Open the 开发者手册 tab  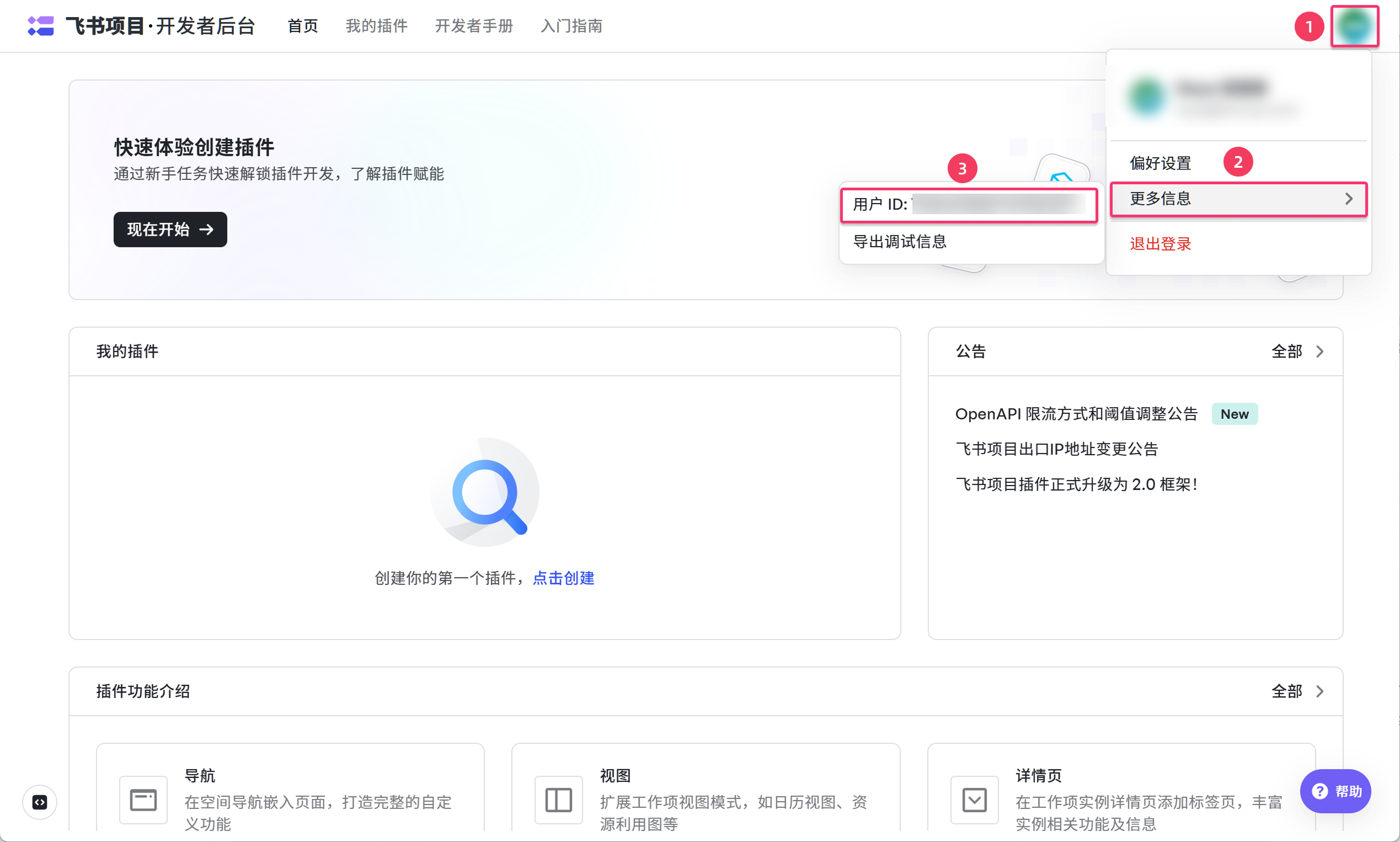click(x=474, y=26)
